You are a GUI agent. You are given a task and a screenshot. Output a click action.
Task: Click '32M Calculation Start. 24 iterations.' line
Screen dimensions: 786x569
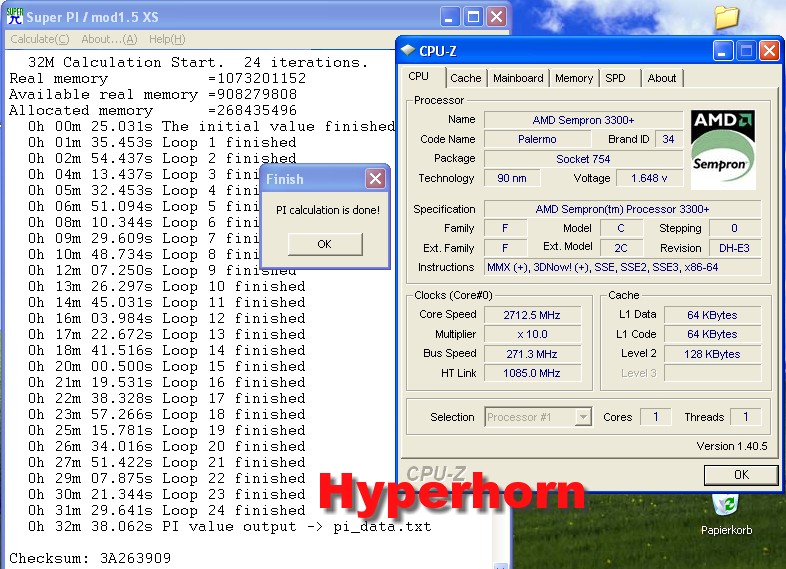click(x=199, y=62)
